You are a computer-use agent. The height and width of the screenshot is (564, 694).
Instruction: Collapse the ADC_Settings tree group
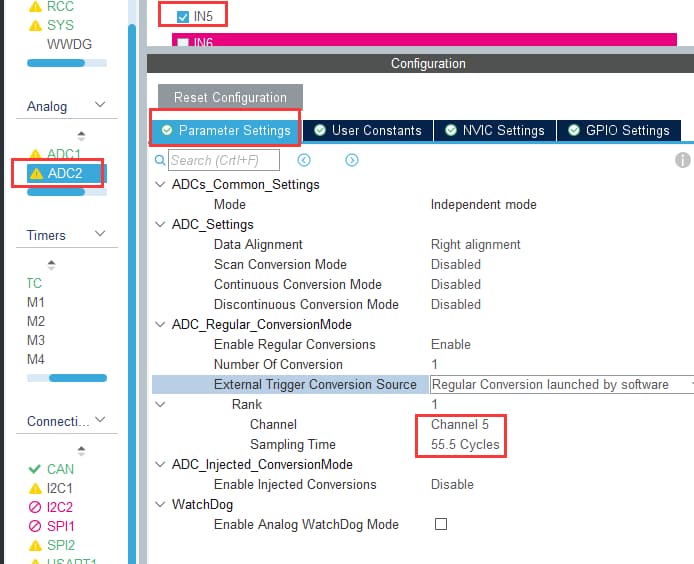pos(161,224)
